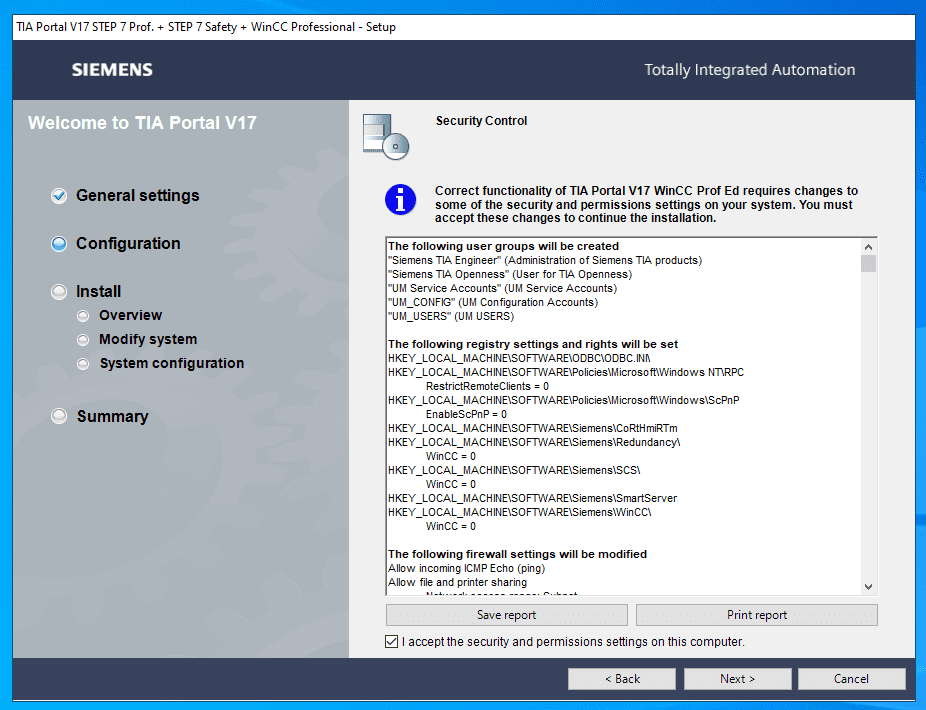This screenshot has width=926, height=710.
Task: Click the Security Control title text
Action: pos(481,121)
